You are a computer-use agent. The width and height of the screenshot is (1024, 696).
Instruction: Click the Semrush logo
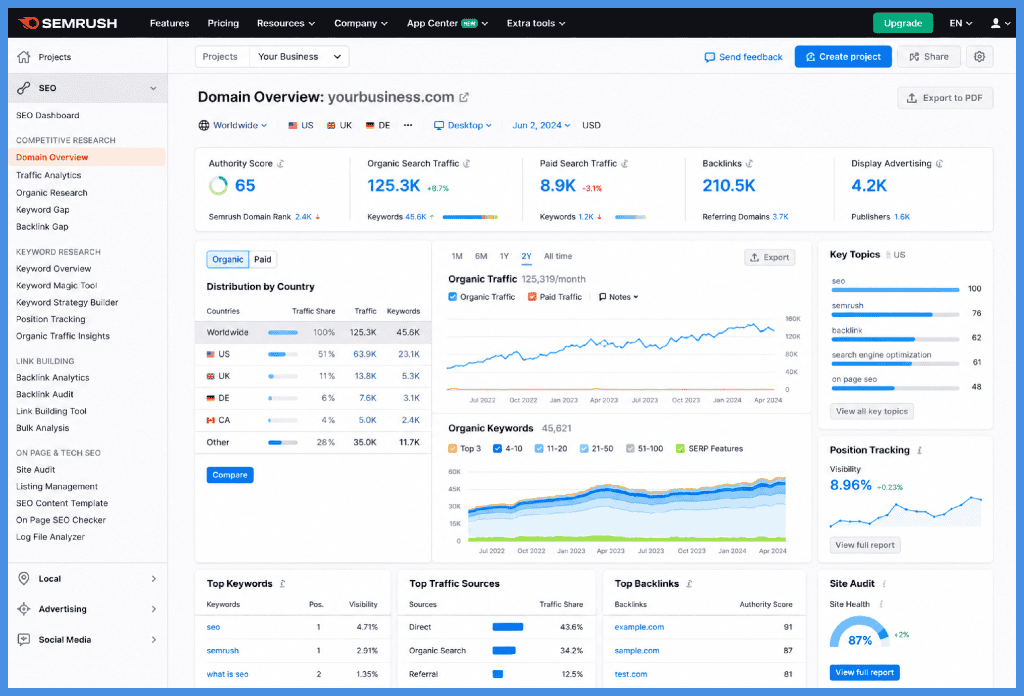pos(68,23)
